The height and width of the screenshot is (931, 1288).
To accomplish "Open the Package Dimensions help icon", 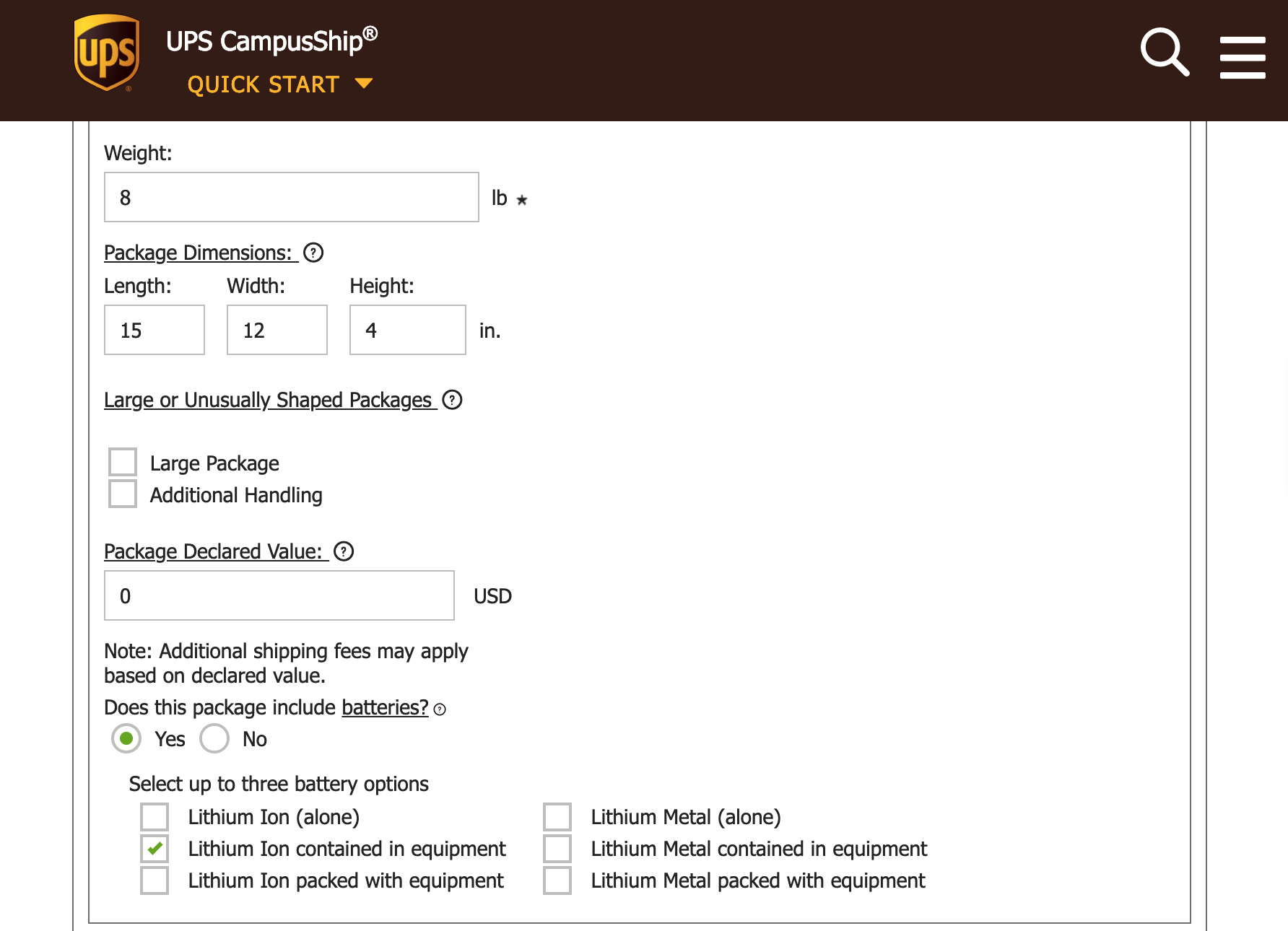I will [313, 253].
